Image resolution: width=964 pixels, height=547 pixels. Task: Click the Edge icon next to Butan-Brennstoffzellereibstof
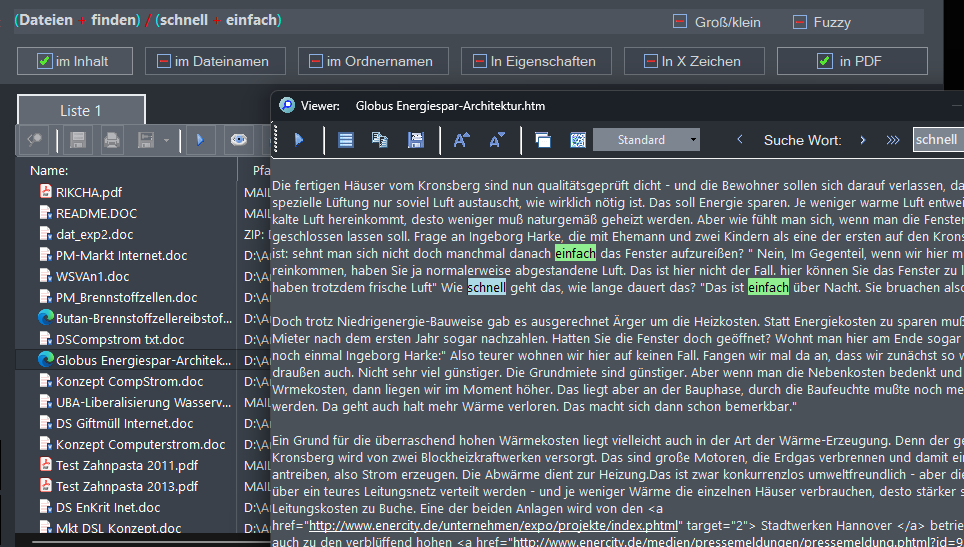coord(46,318)
